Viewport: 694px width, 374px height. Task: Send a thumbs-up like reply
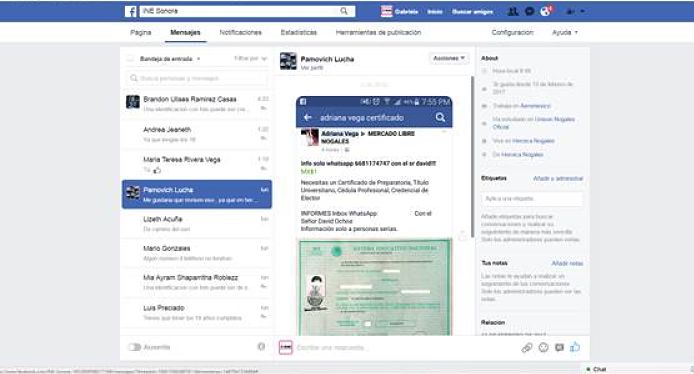tap(575, 347)
